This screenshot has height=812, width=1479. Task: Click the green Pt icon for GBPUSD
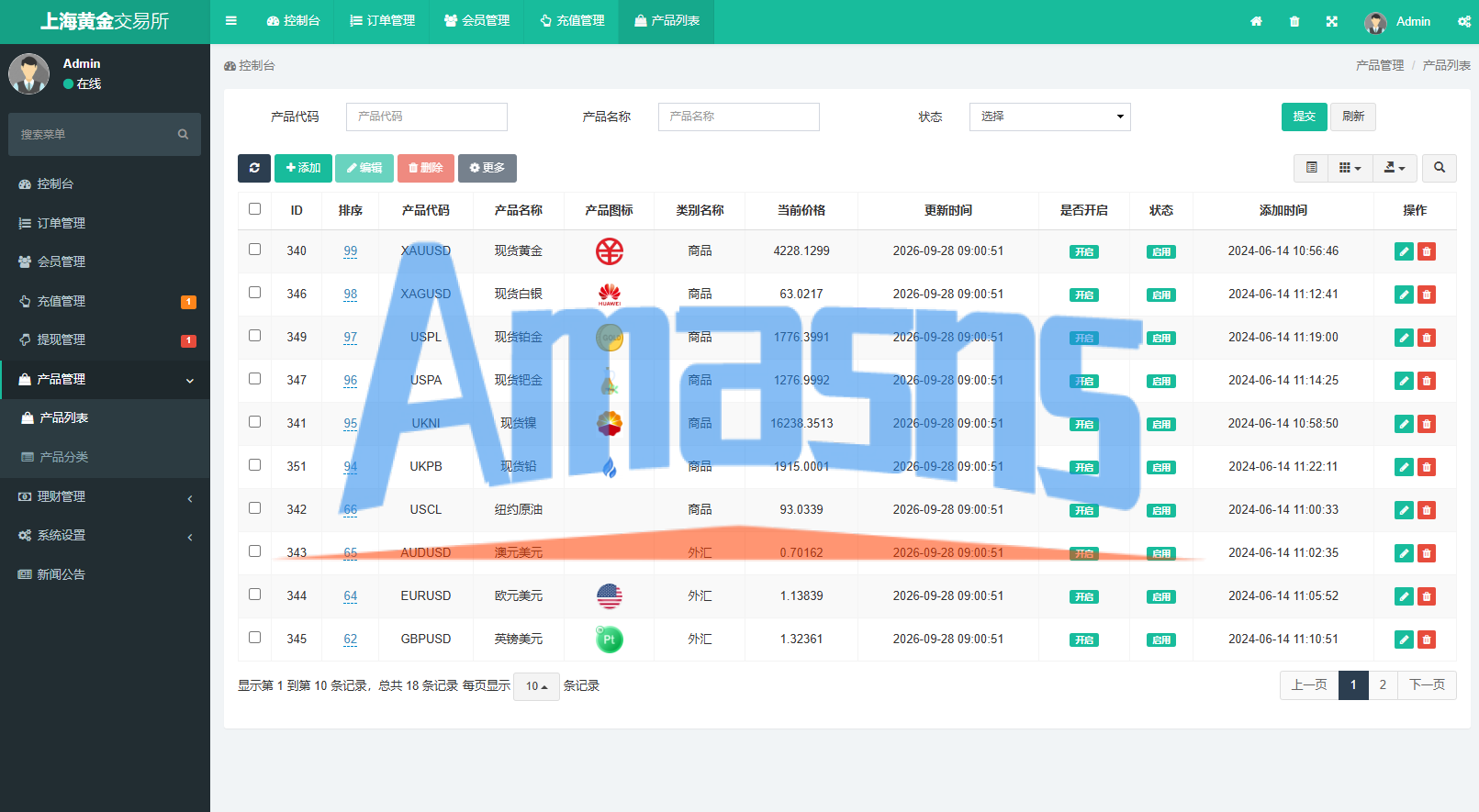pos(610,639)
